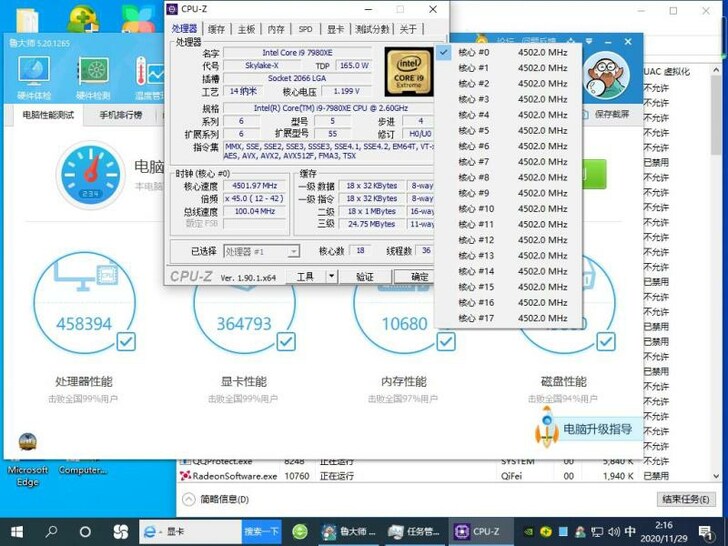Choose 核心 #17 from the core clock list
The image size is (728, 546).
(508, 318)
